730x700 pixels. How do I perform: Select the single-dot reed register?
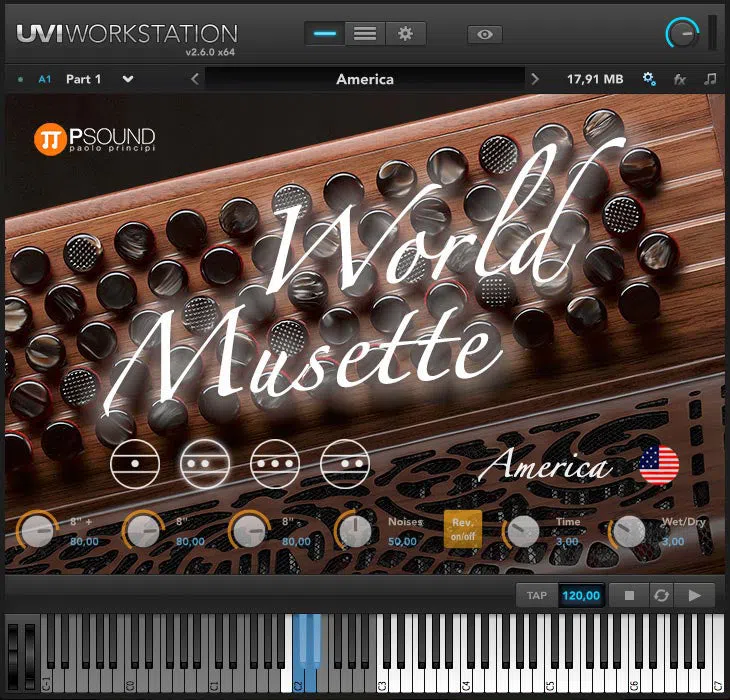135,464
